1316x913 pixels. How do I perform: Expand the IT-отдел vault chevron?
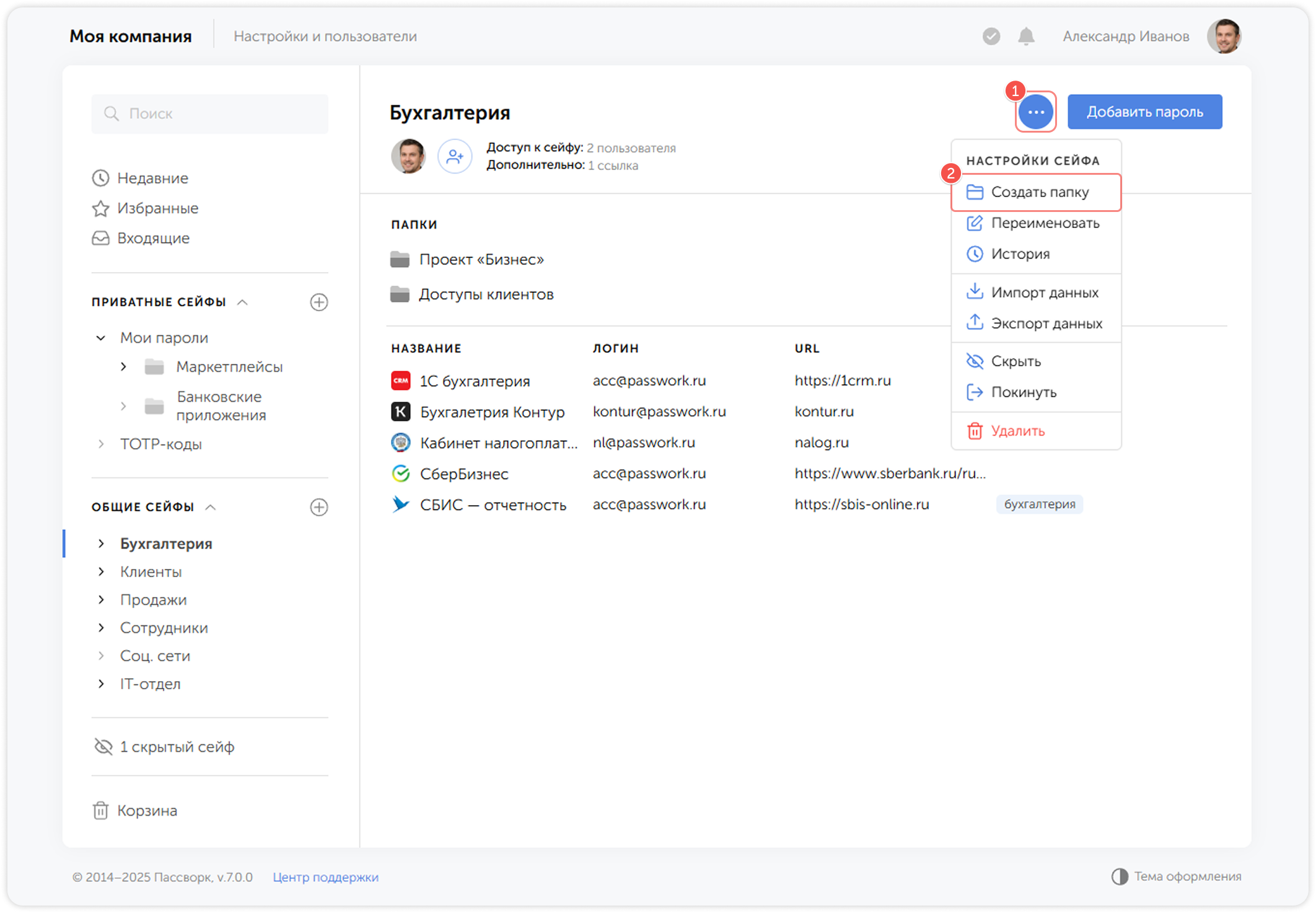coord(101,684)
